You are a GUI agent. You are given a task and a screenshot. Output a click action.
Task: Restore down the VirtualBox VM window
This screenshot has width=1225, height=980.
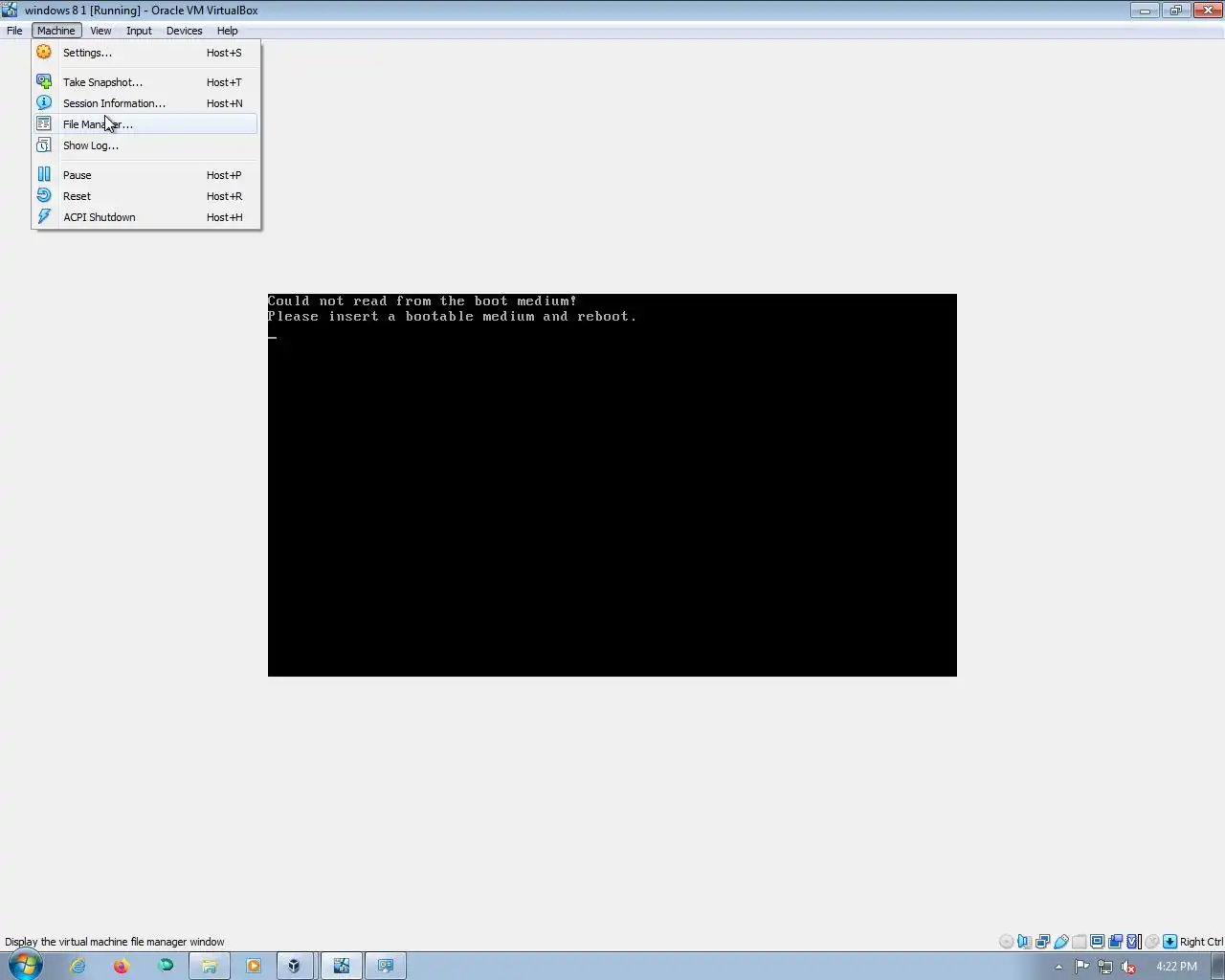pyautogui.click(x=1176, y=11)
